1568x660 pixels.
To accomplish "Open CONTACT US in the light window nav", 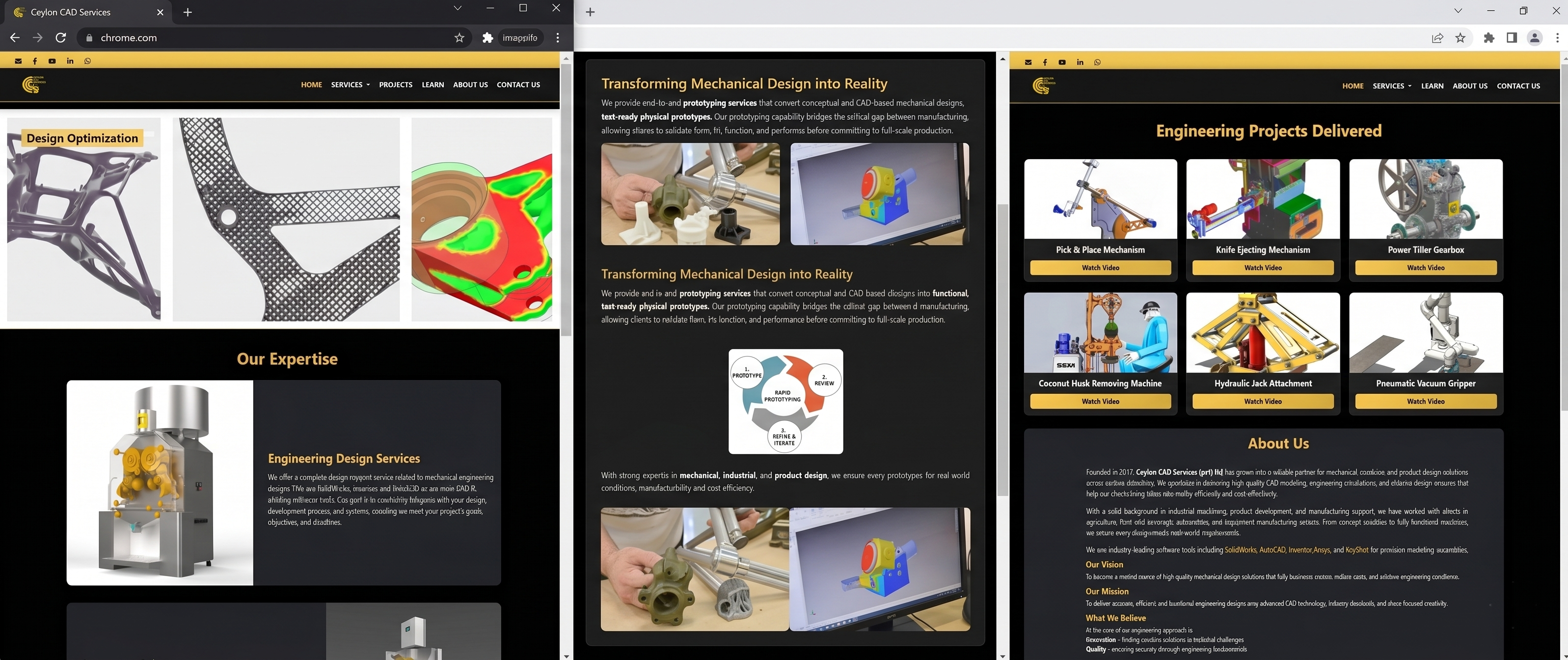I will click(x=1519, y=86).
